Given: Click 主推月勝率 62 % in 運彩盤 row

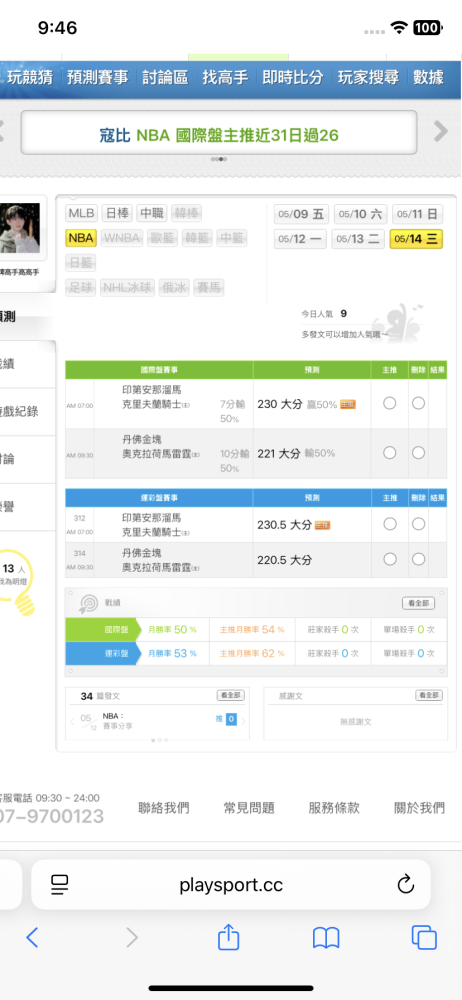Looking at the screenshot, I should coord(252,653).
